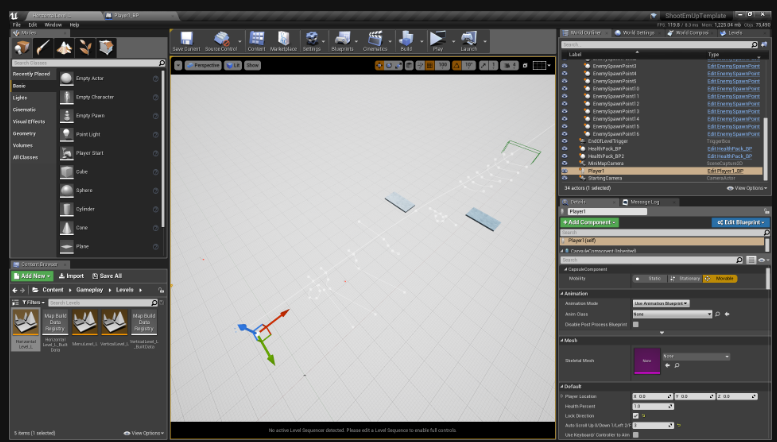
Task: Select the rotate gizmo tool in viewport
Action: coord(389,65)
